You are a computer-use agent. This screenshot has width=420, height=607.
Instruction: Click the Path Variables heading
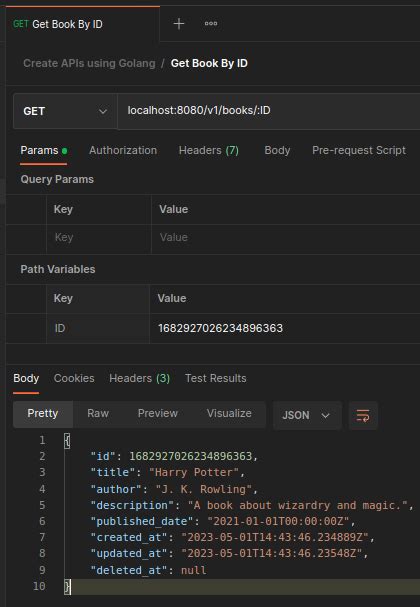coord(58,269)
